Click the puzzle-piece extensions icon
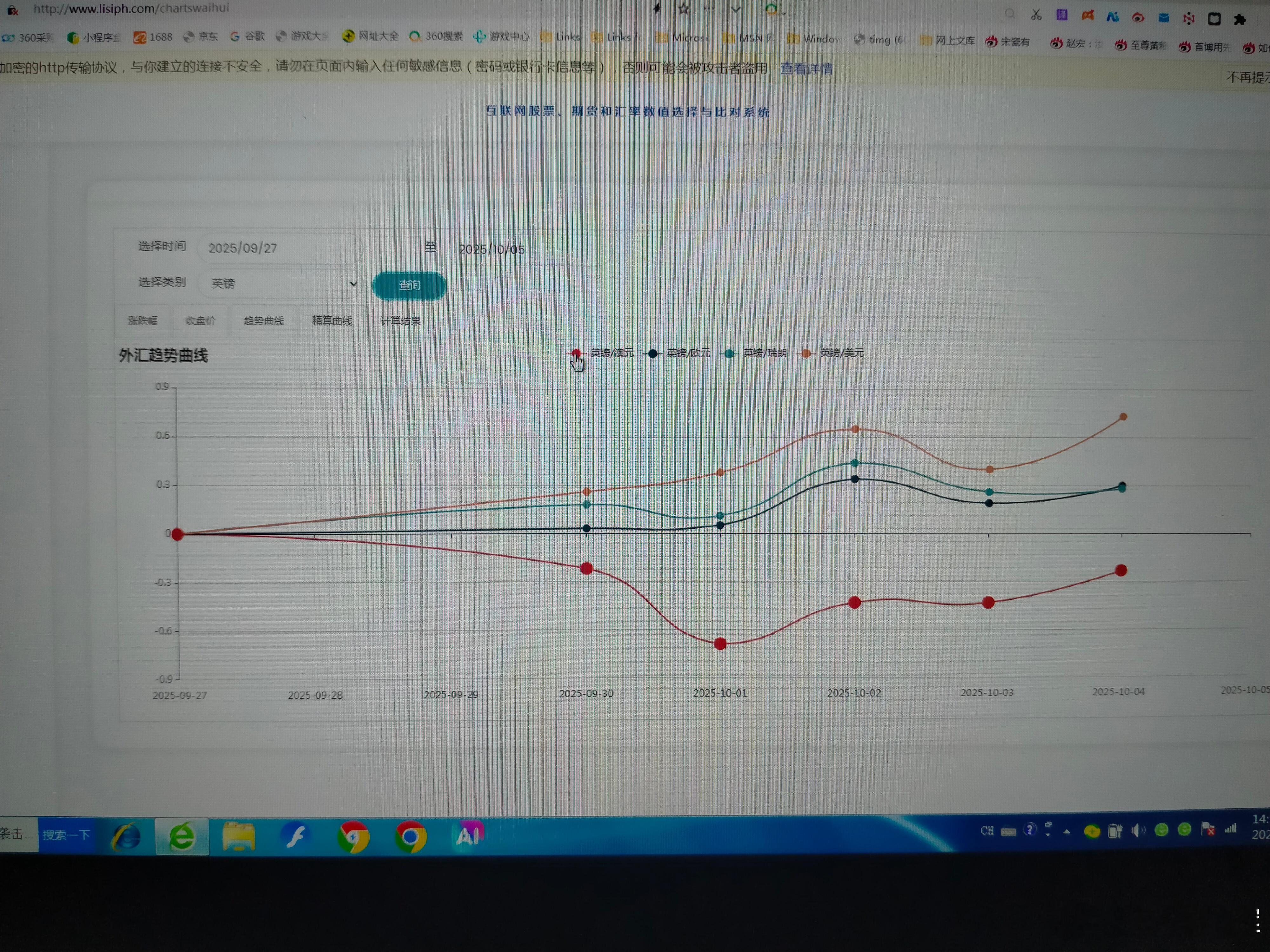Image resolution: width=1270 pixels, height=952 pixels. coord(1240,19)
